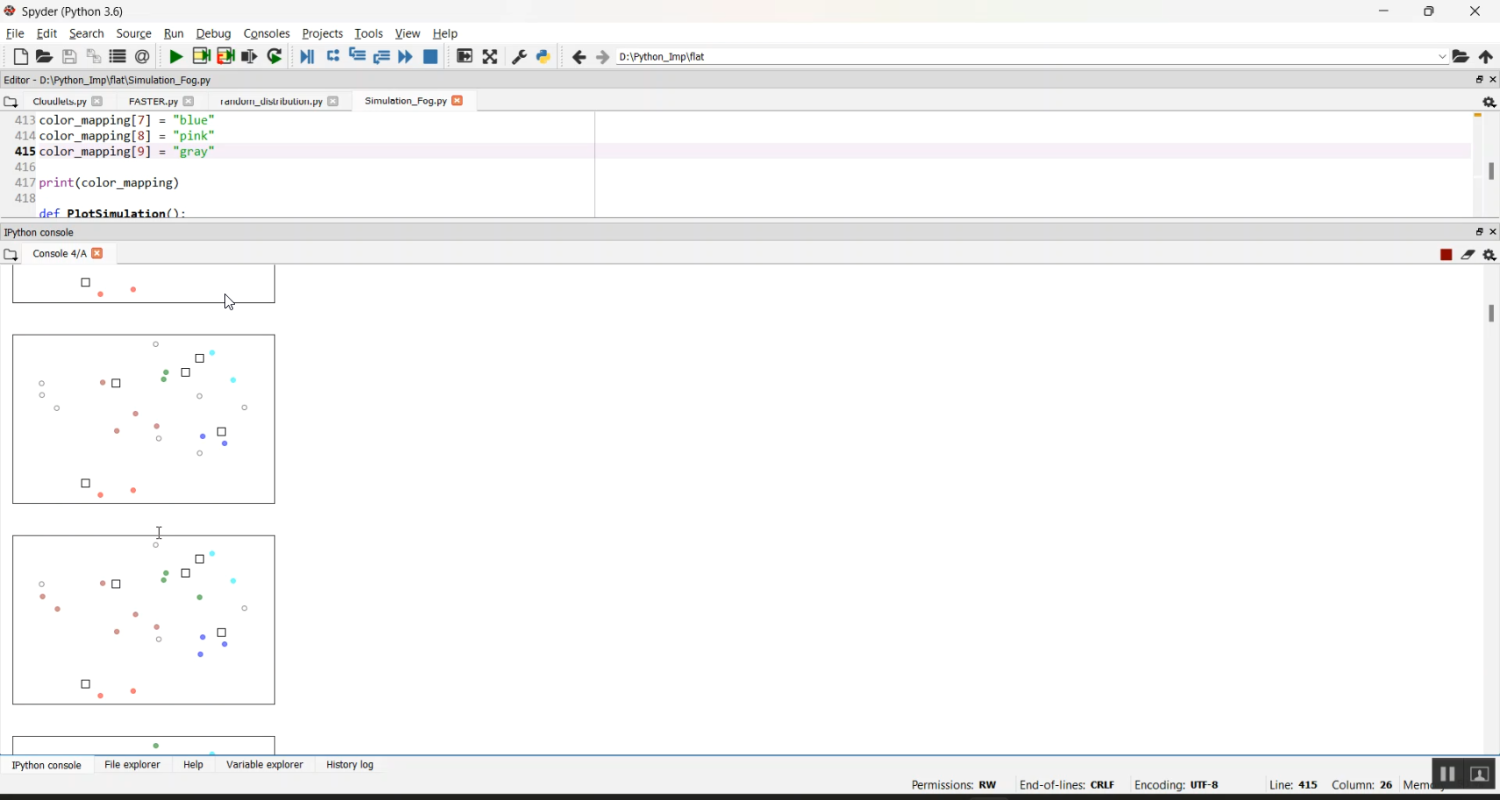Browse console tabs with the folder icon
1500x800 pixels.
click(10, 255)
